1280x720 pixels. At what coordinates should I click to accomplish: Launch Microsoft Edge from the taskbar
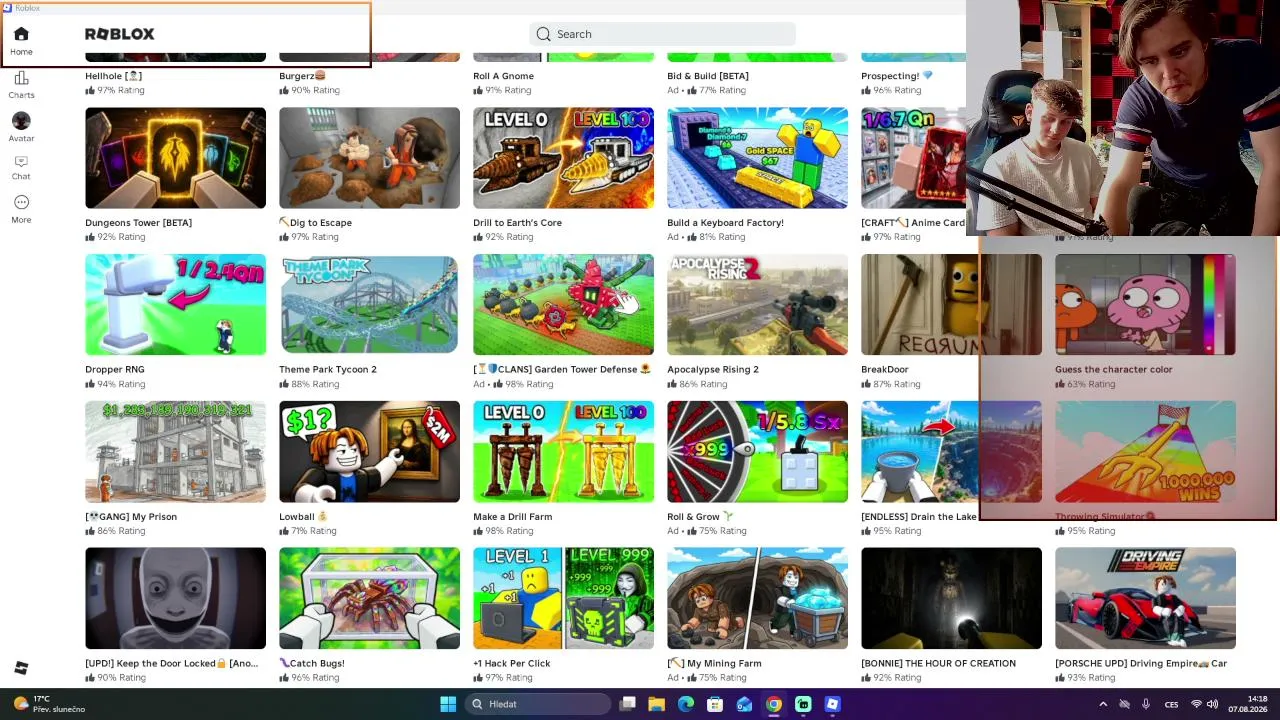pos(686,704)
